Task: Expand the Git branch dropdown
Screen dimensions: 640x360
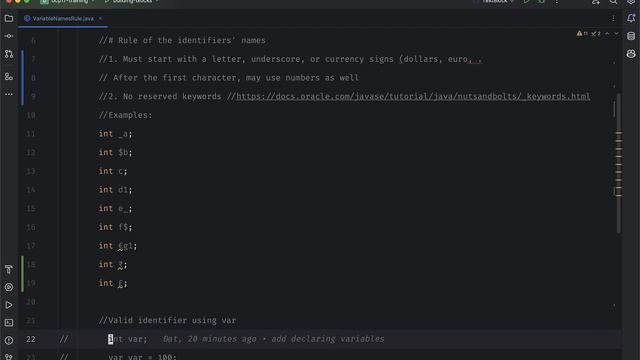Action: pos(131,2)
